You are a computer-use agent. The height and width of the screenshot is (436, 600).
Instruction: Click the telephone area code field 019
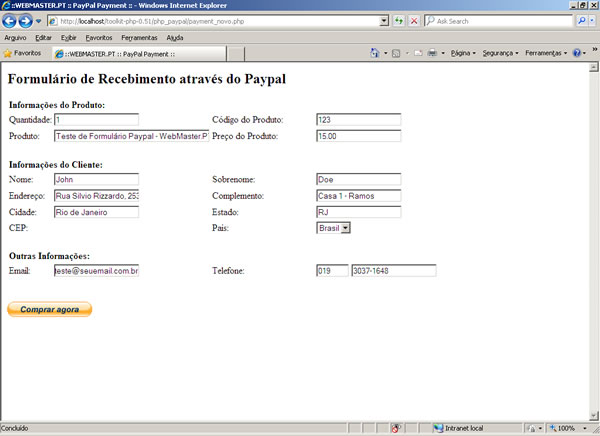pyautogui.click(x=332, y=271)
